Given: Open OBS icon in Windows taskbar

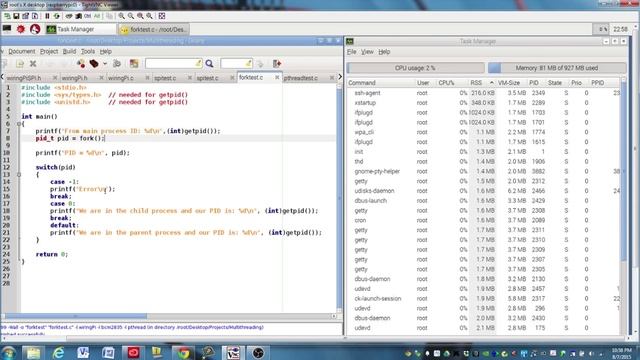Looking at the screenshot, I should [x=258, y=353].
